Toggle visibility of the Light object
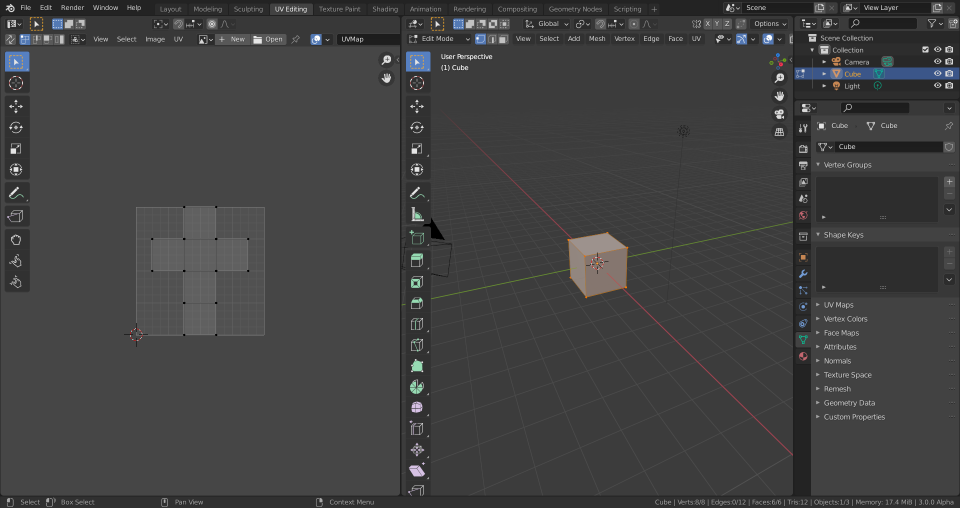960x508 pixels. coord(937,86)
